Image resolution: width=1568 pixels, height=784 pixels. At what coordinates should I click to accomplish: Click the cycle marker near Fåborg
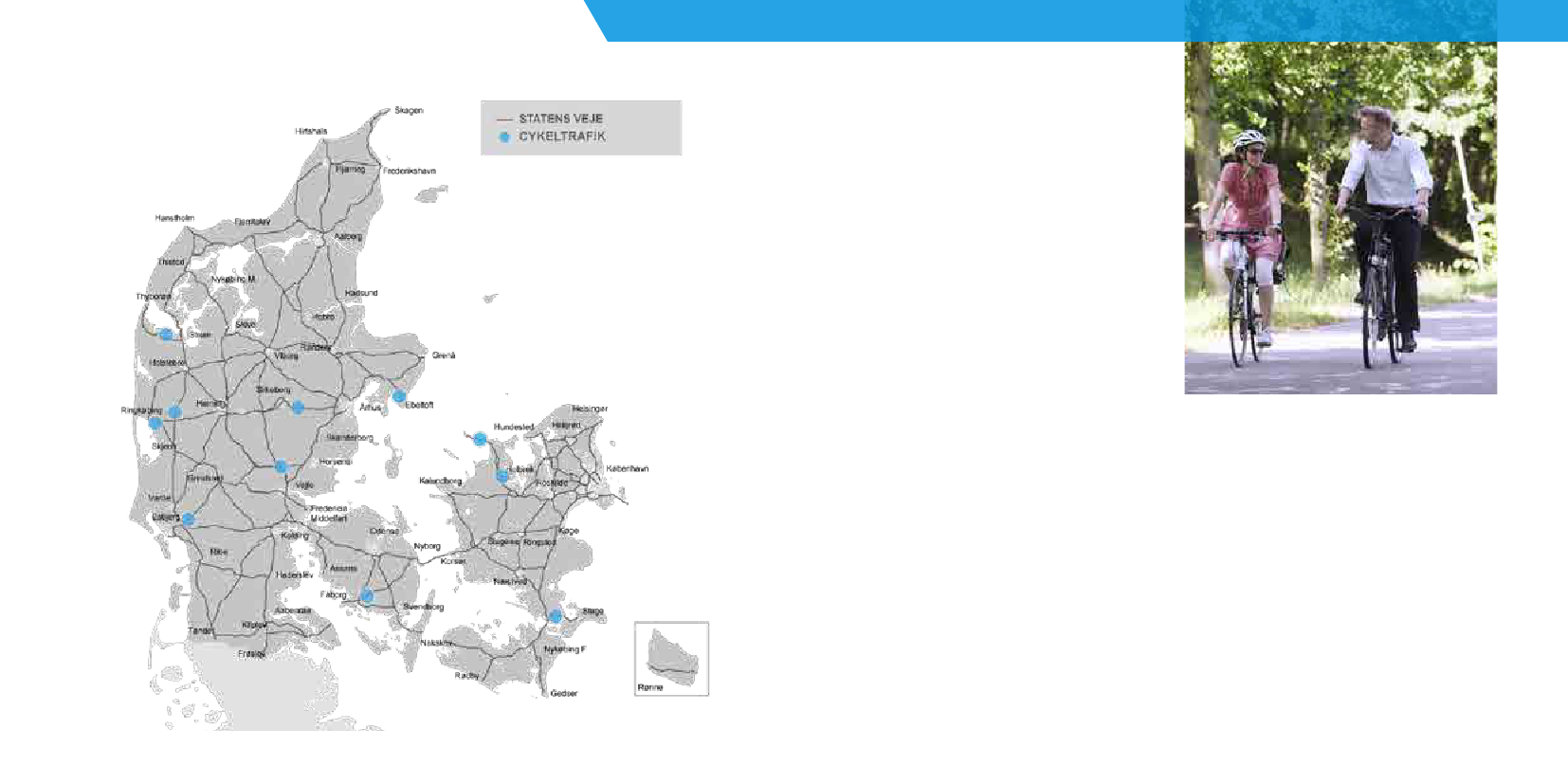pos(367,595)
